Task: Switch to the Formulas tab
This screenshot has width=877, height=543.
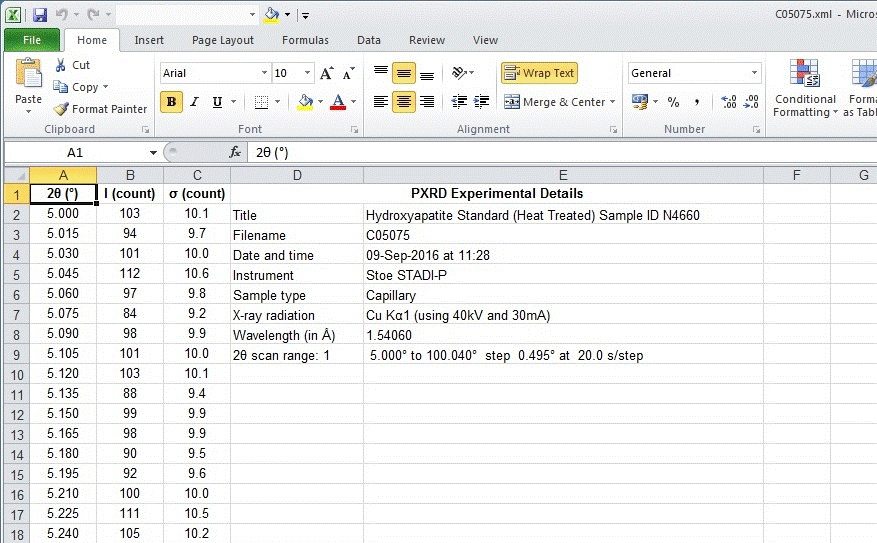Action: [305, 40]
